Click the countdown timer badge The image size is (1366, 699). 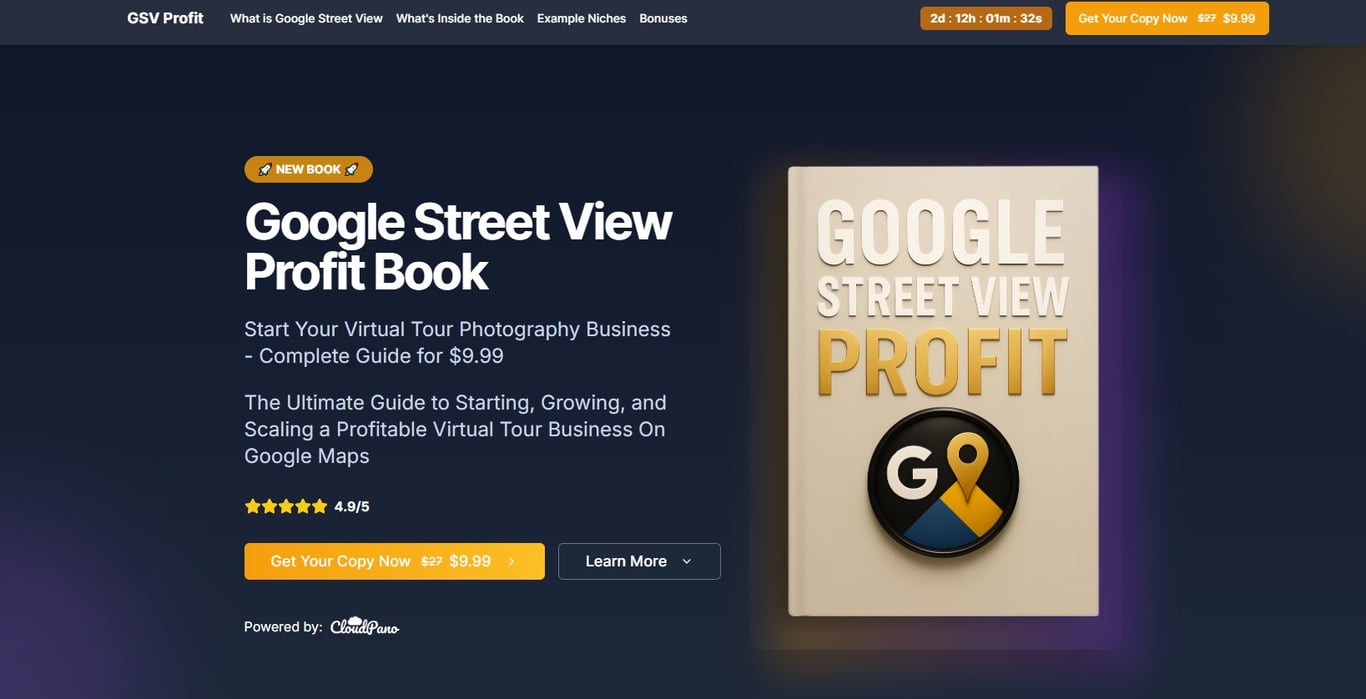pos(986,18)
